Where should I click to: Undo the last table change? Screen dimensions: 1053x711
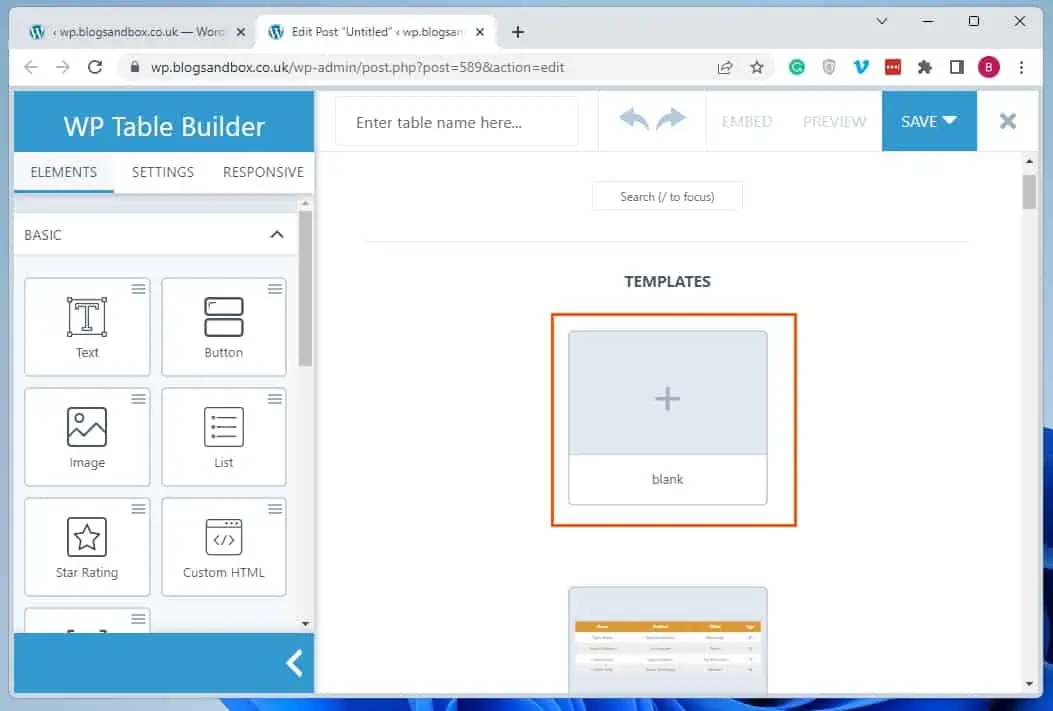coord(633,120)
